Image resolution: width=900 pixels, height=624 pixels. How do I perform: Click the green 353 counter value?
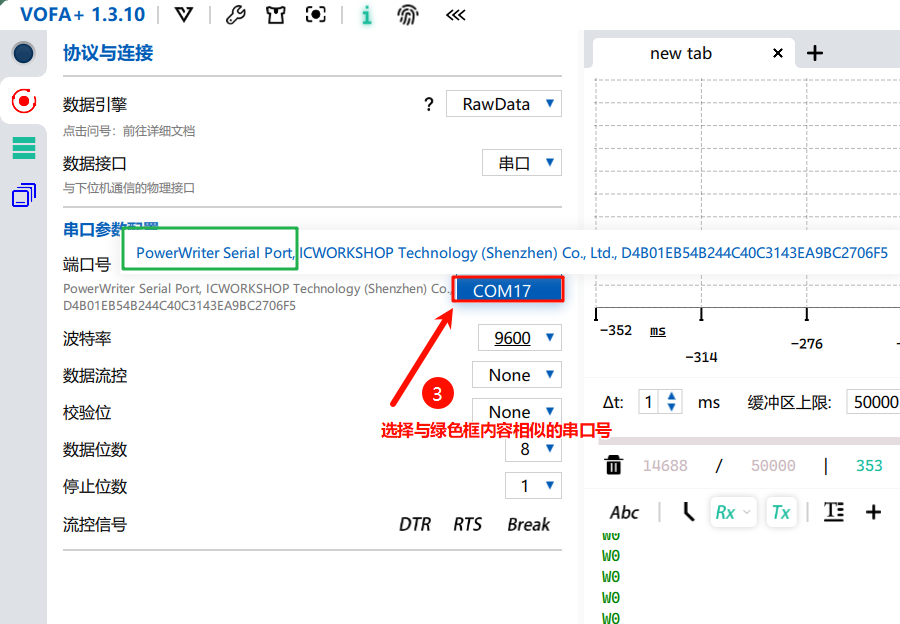pos(869,466)
